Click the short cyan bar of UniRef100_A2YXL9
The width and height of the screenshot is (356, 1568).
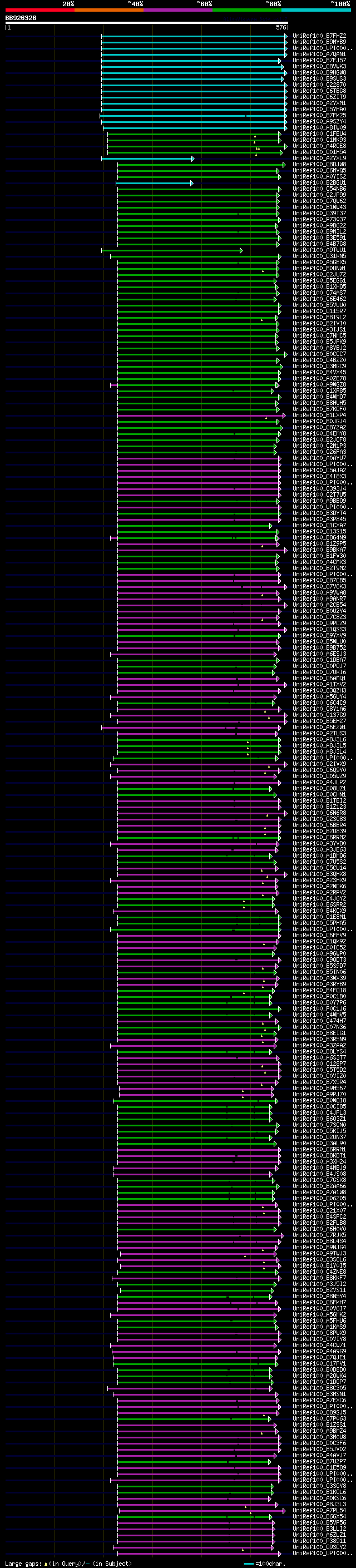click(x=148, y=159)
